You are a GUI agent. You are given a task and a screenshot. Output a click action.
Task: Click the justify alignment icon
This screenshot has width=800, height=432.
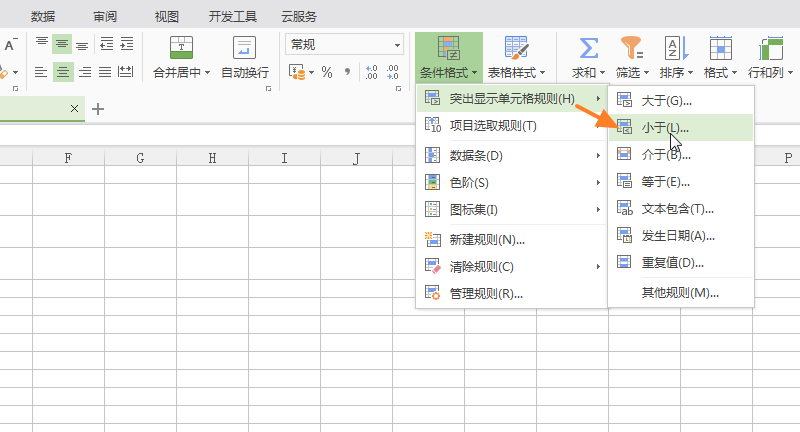105,72
